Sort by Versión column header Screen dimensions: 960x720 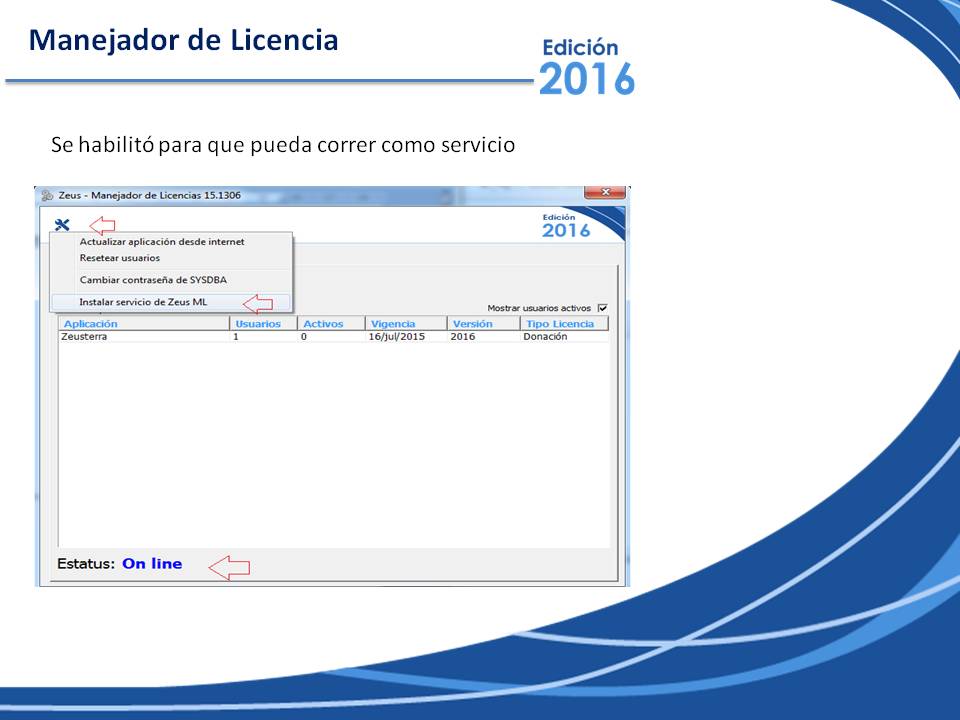[x=483, y=323]
